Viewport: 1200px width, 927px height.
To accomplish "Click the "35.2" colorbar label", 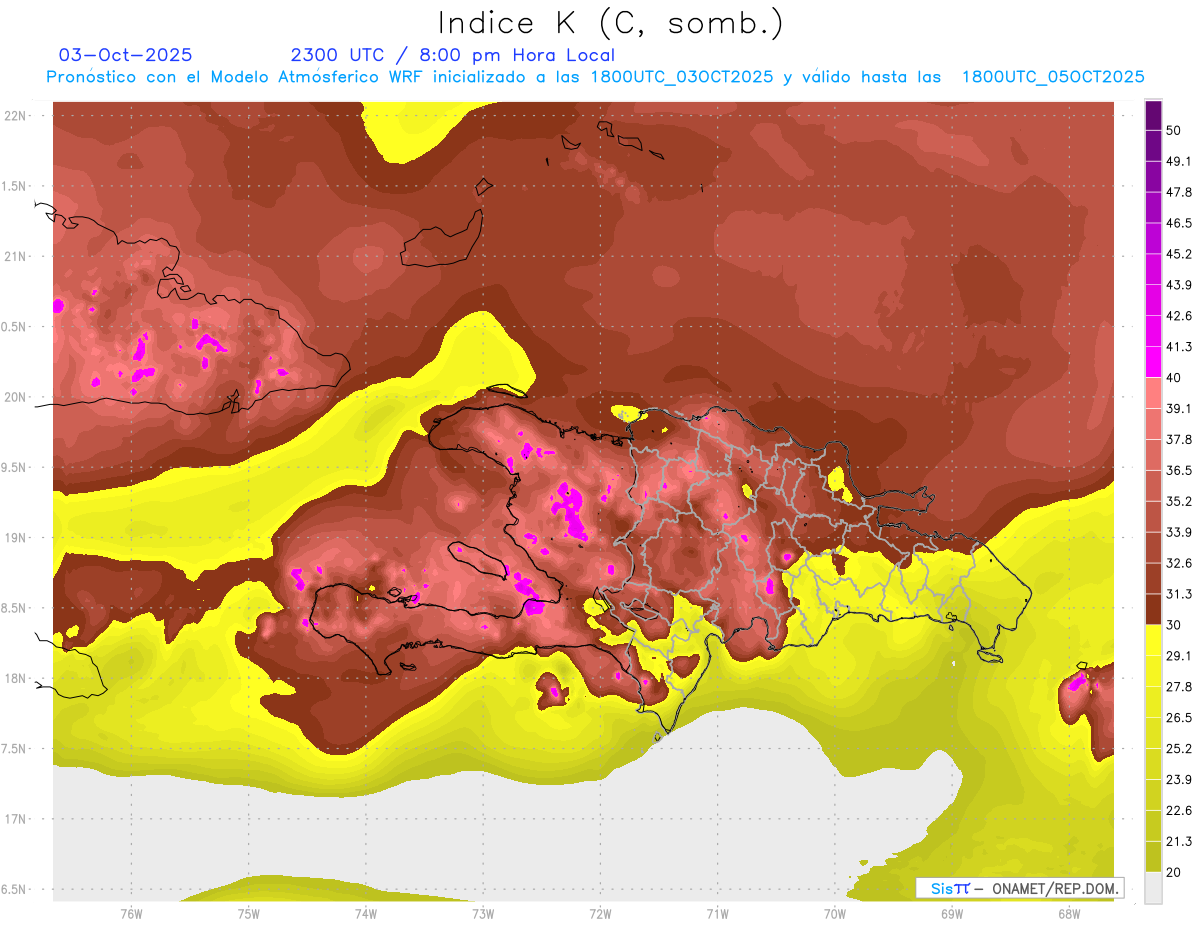I will click(x=1179, y=501).
